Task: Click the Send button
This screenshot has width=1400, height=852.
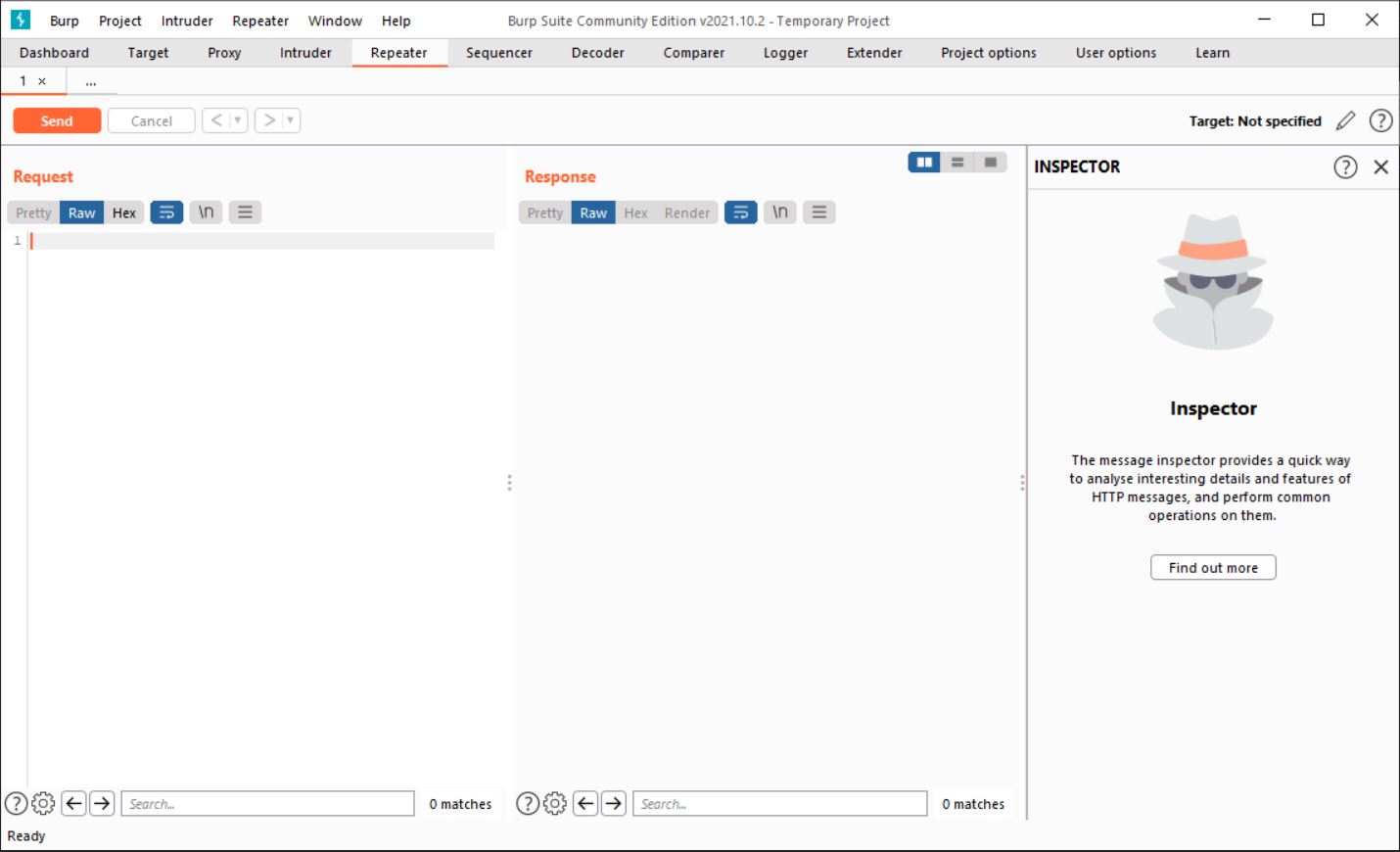Action: 57,120
